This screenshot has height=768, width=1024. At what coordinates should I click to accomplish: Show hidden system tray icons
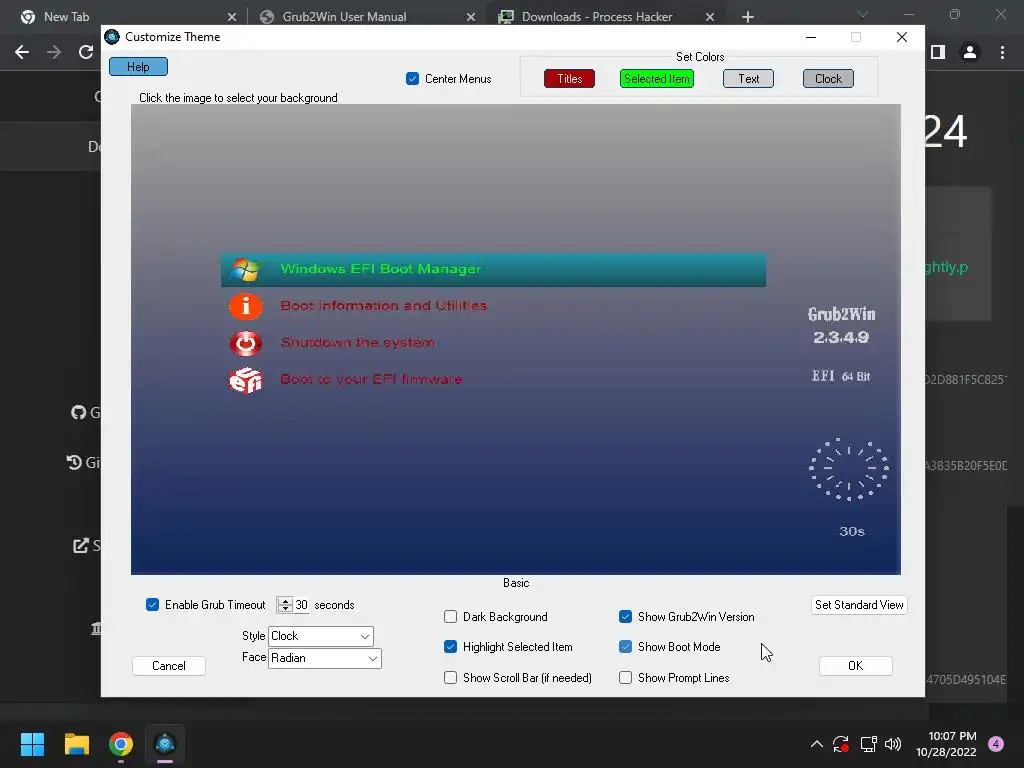[816, 744]
